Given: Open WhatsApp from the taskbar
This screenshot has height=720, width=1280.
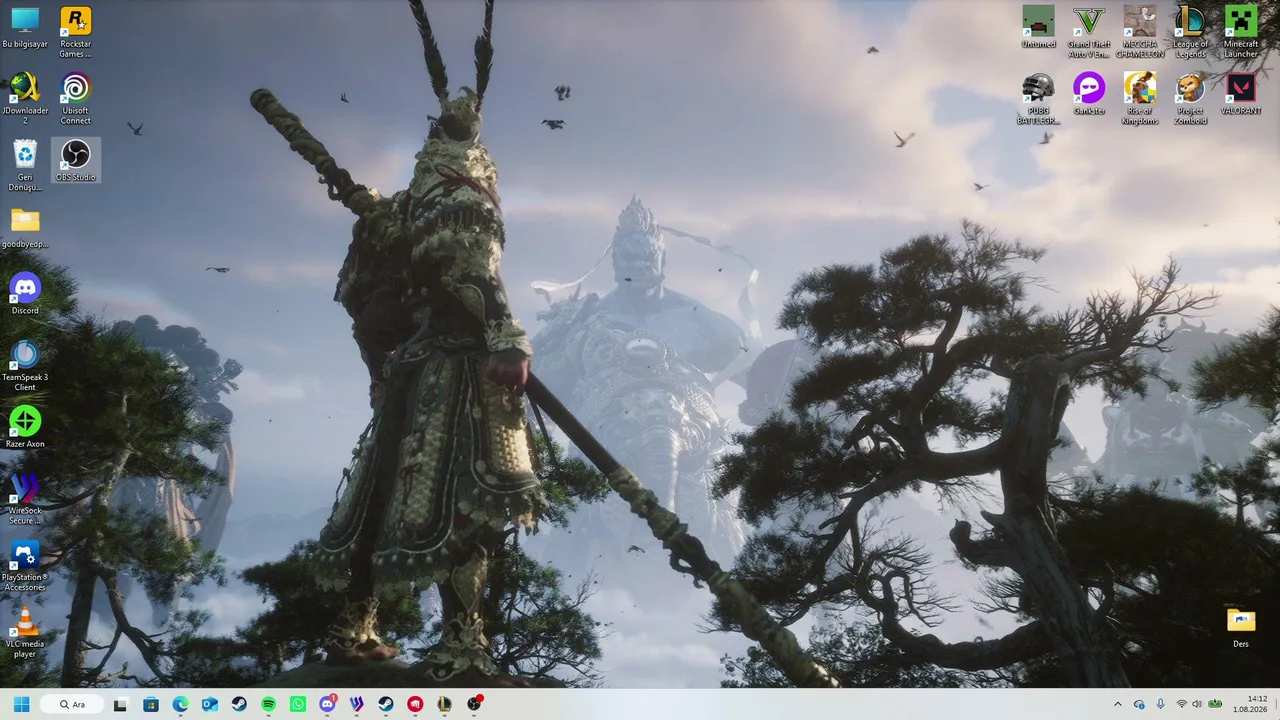Looking at the screenshot, I should point(298,704).
